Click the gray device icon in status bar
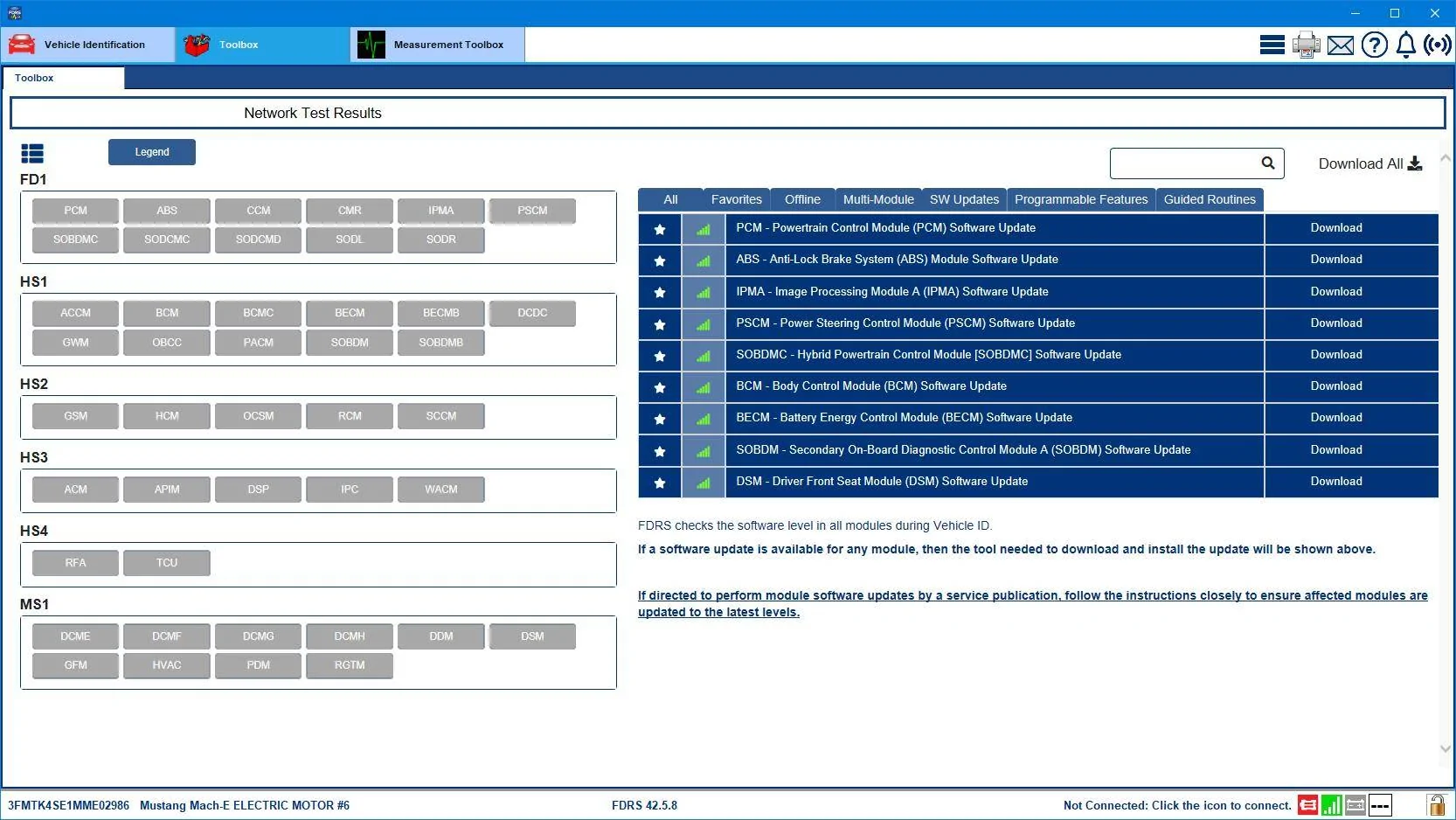Screen dimensions: 1456x820 click(1355, 805)
